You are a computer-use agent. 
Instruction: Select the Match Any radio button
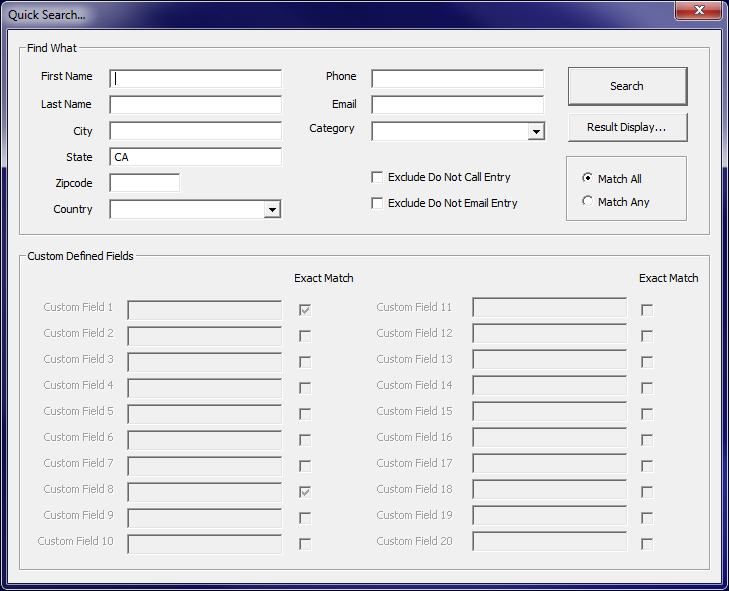tap(588, 202)
